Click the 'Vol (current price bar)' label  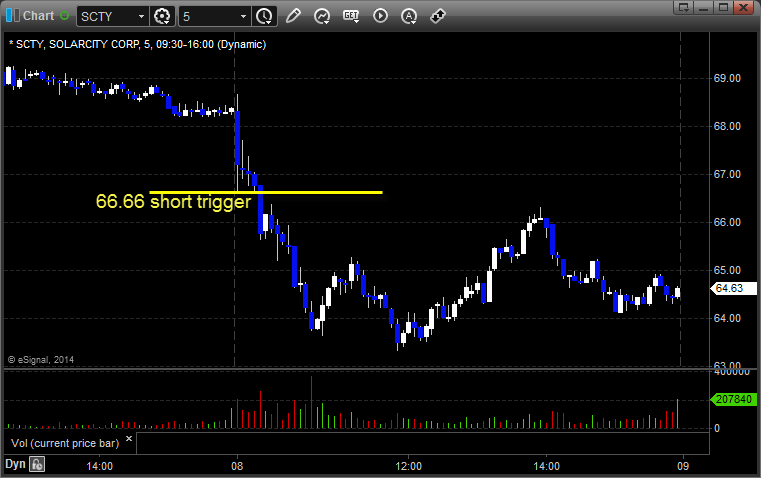click(65, 443)
